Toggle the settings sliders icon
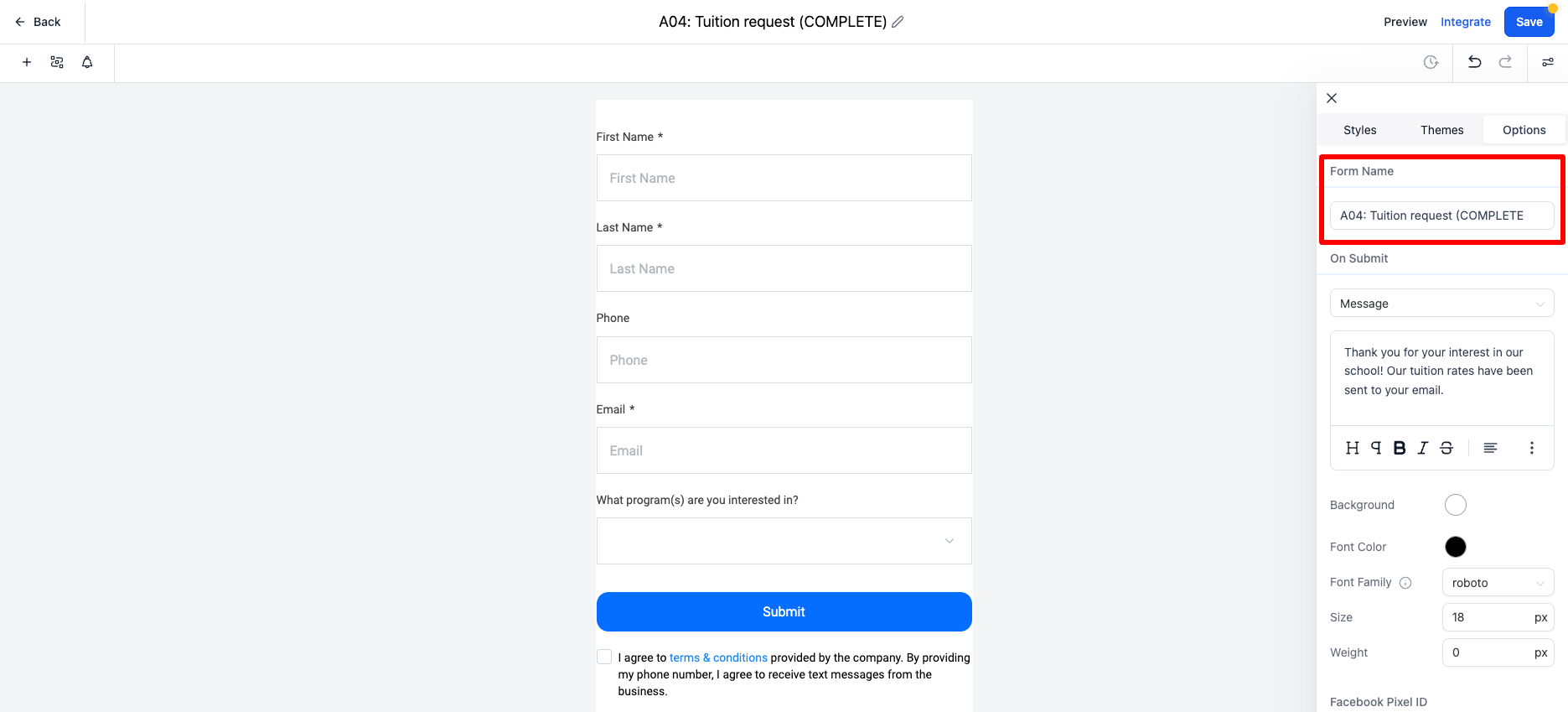This screenshot has height=712, width=1568. [1548, 62]
